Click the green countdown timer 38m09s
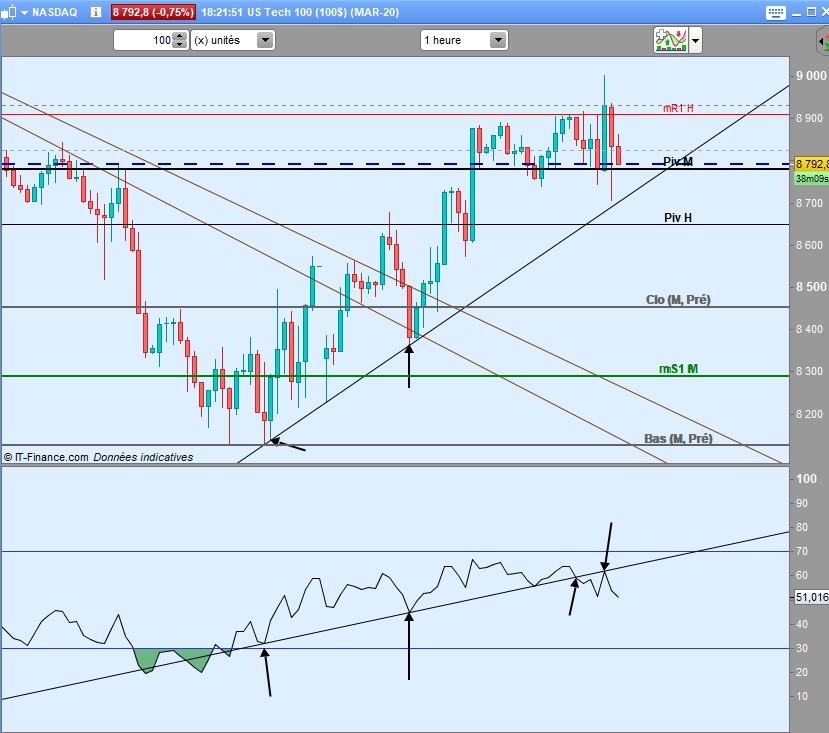This screenshot has height=733, width=829. (812, 178)
